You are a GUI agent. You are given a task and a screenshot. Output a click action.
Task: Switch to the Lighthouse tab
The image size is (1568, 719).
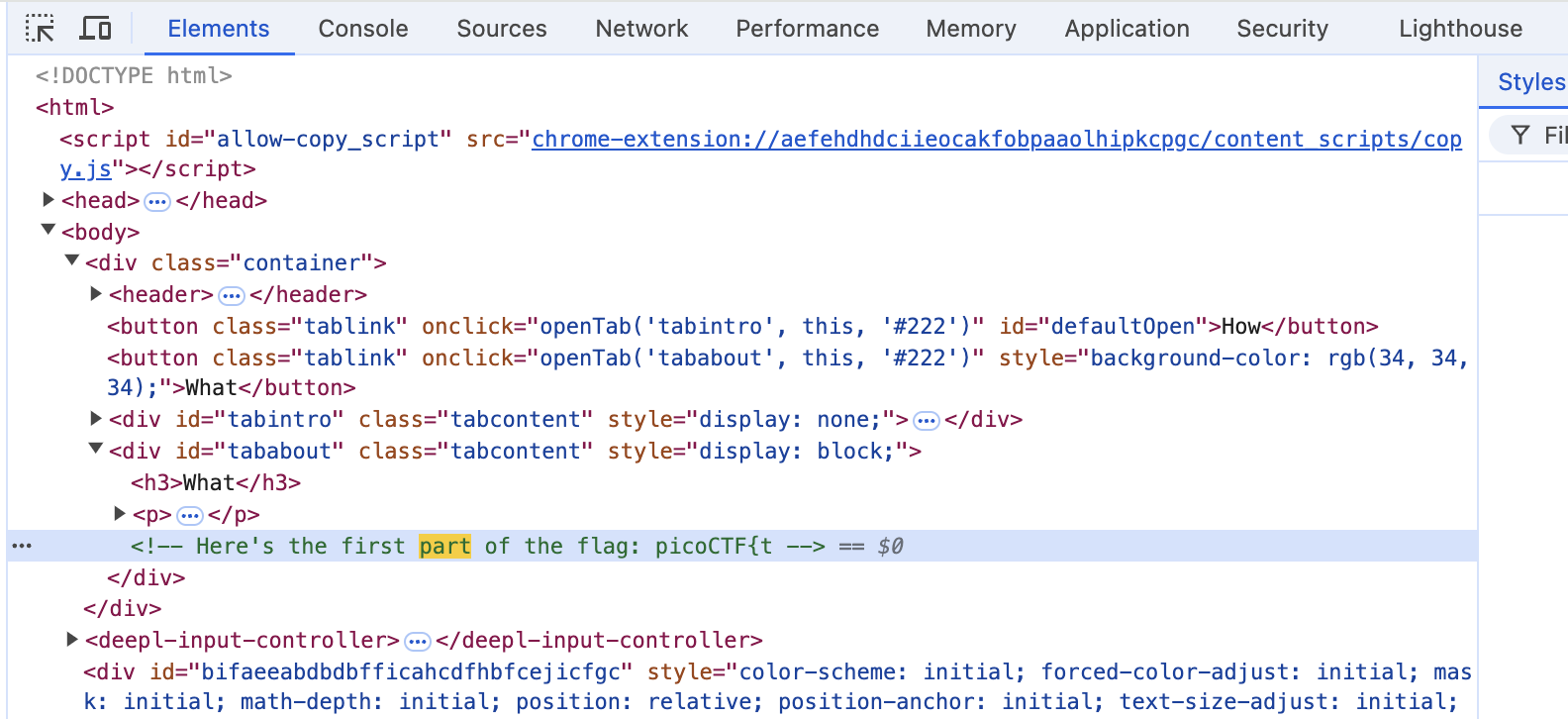pos(1461,29)
